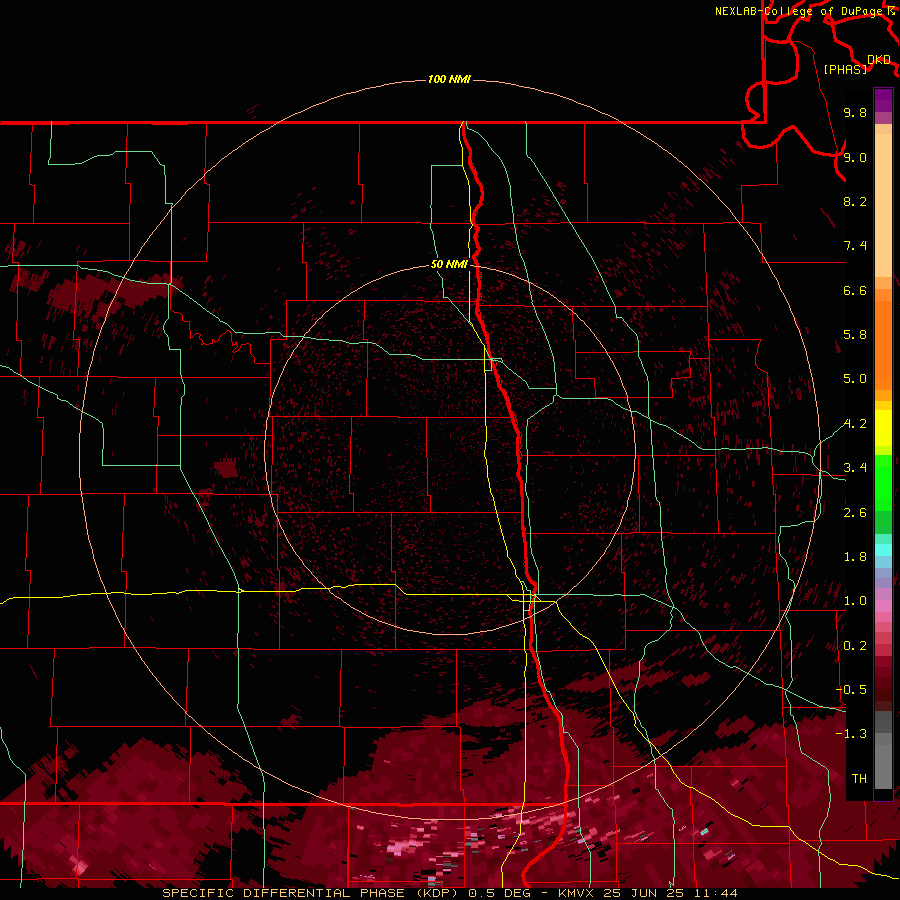Click the KMVX 25 JUN 25 11:44 timestamp

click(647, 893)
